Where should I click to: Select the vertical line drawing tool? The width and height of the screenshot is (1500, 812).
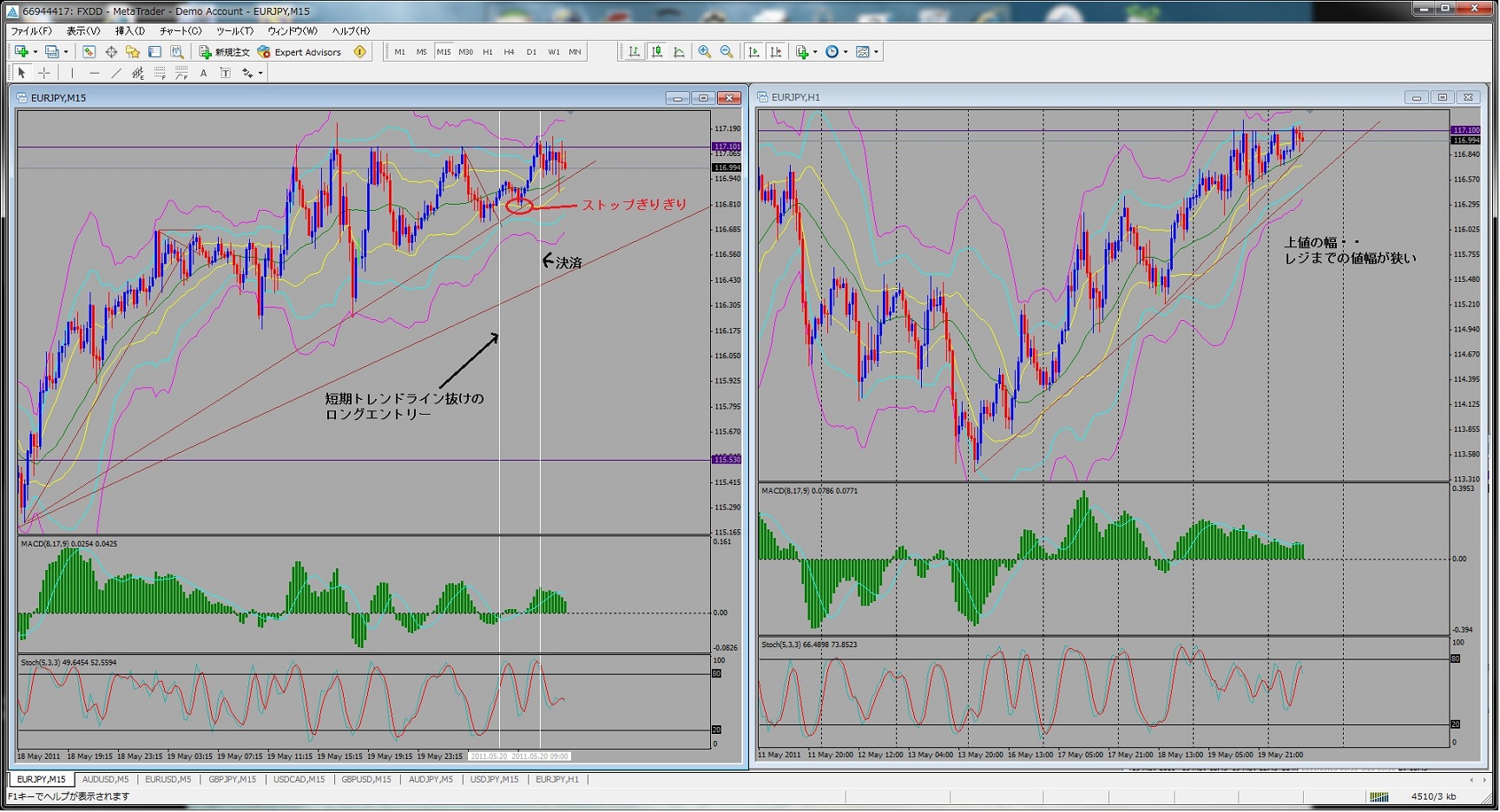(72, 73)
